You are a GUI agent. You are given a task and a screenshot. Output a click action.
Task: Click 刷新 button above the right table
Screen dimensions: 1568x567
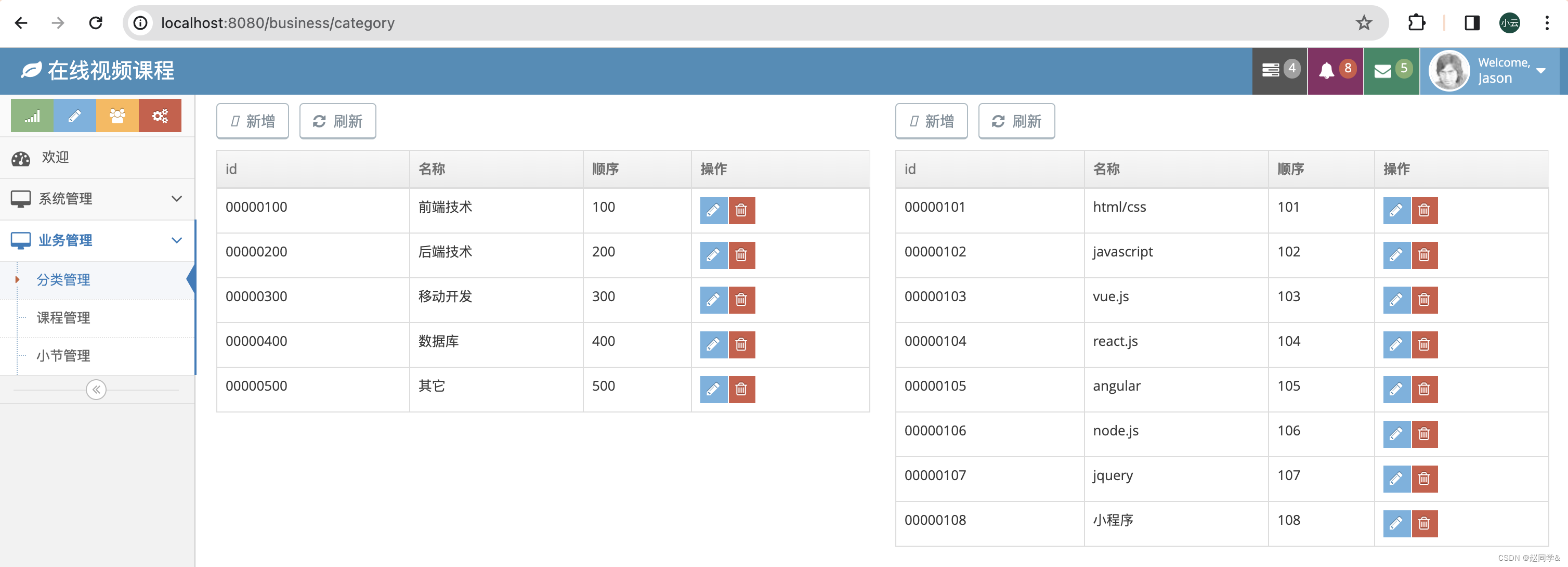click(1016, 121)
